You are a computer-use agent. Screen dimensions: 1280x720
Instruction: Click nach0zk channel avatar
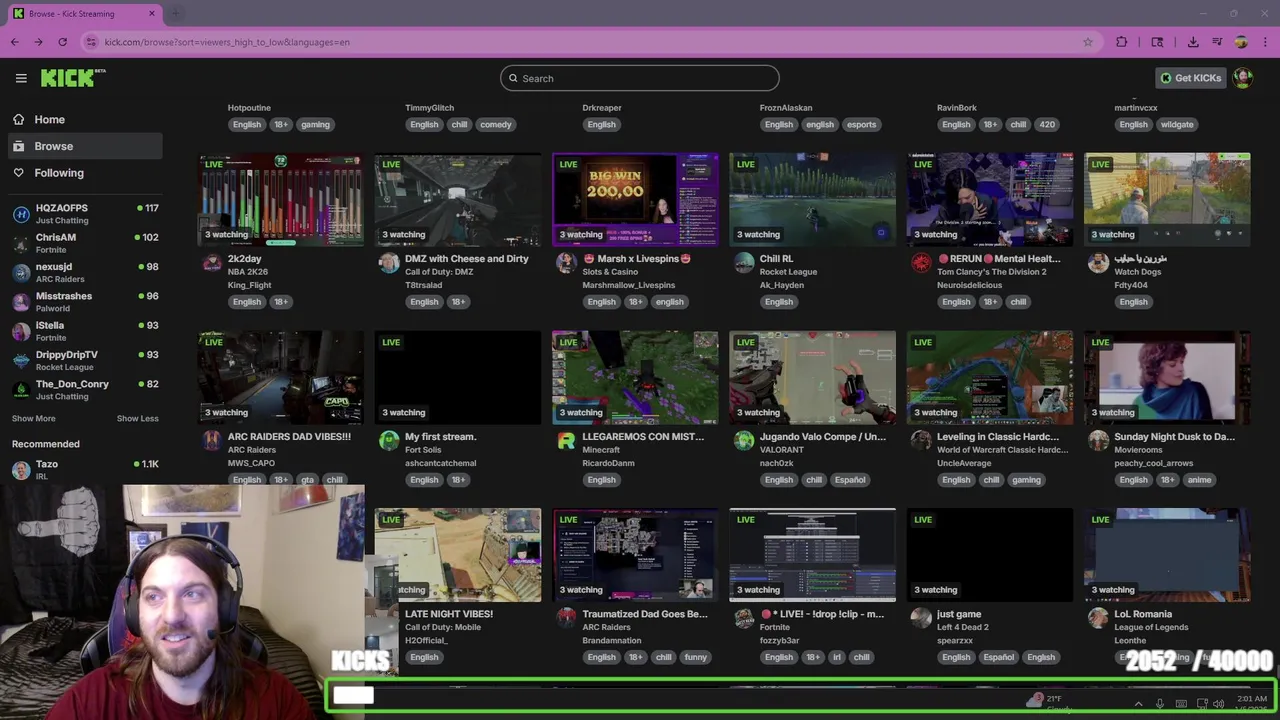click(x=744, y=441)
